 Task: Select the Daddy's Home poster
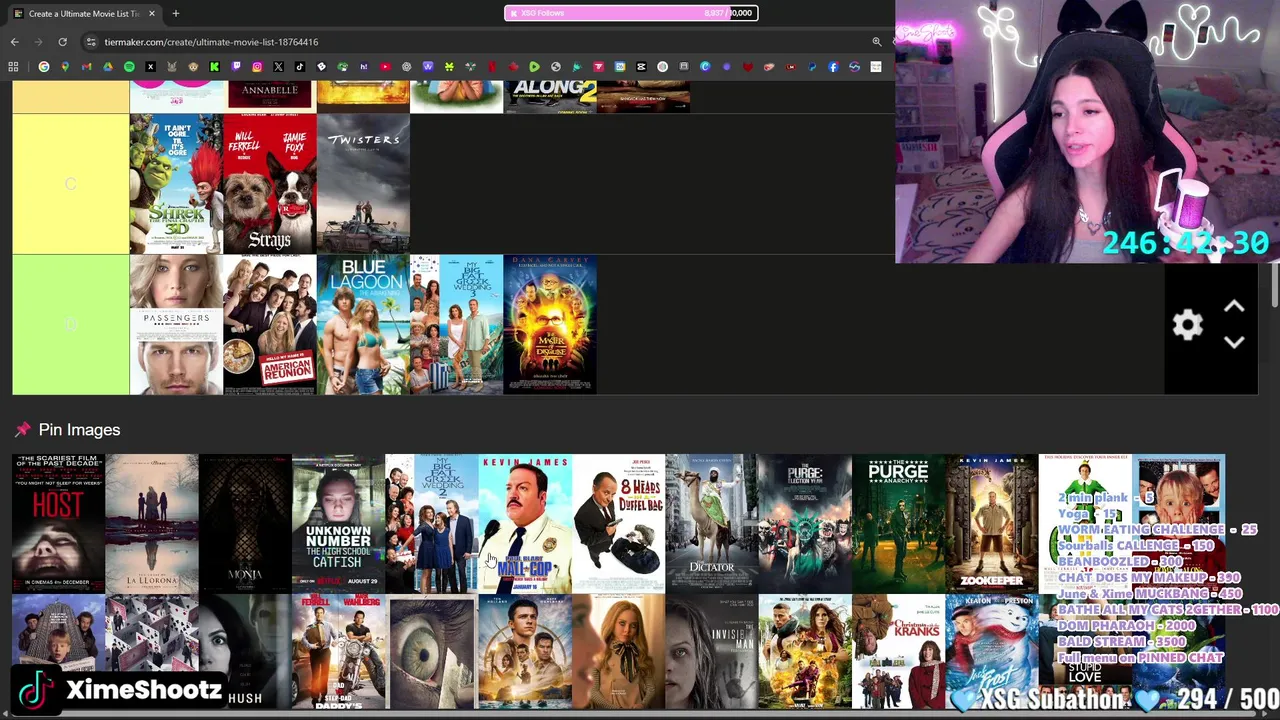338,652
